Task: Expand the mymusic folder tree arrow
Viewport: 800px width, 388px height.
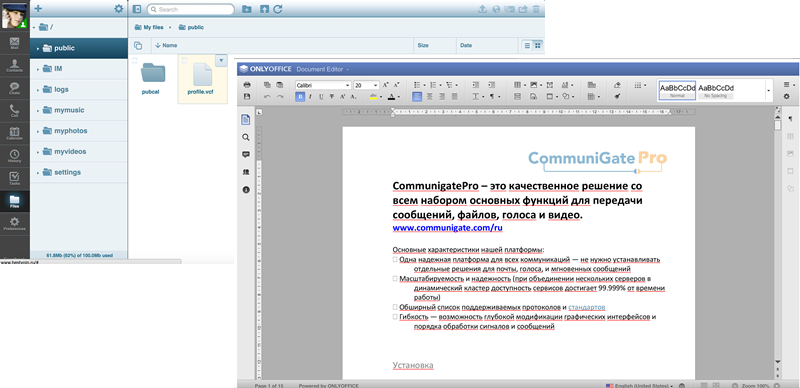Action: (x=38, y=110)
